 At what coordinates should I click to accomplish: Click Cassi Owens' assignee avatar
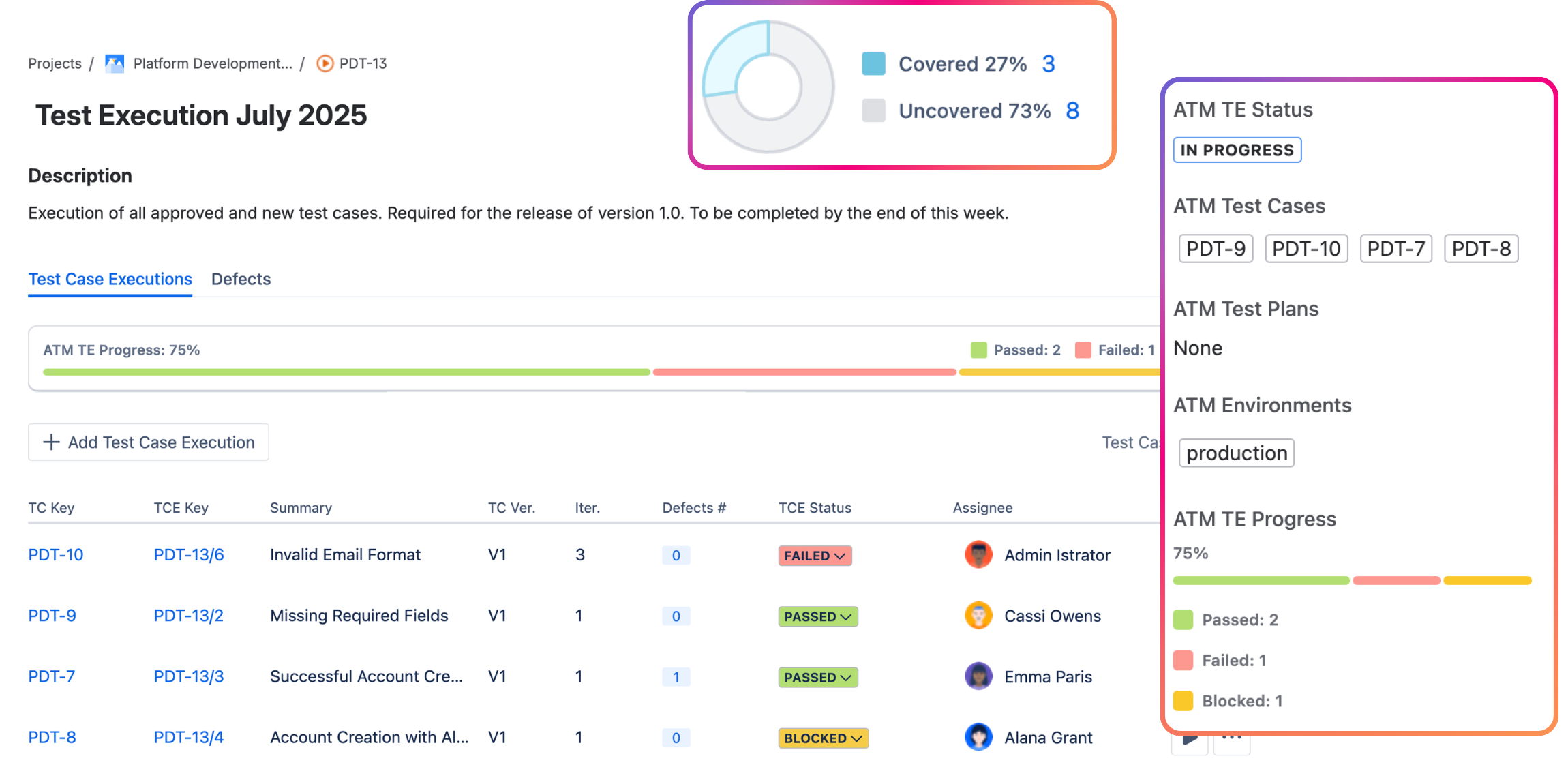[x=978, y=615]
